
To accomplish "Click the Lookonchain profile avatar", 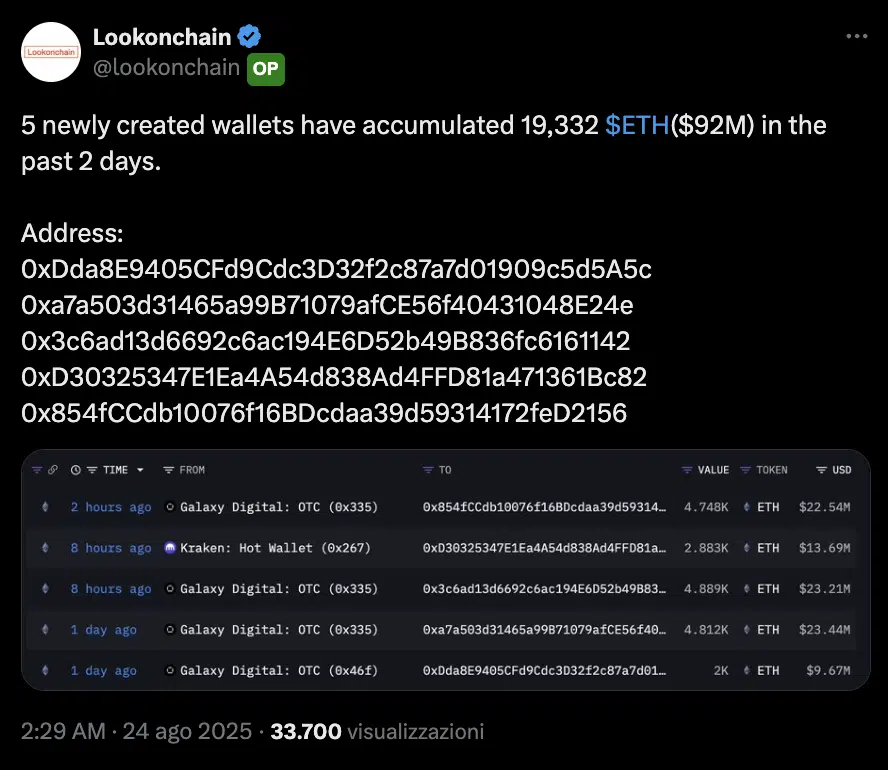I will (x=50, y=51).
